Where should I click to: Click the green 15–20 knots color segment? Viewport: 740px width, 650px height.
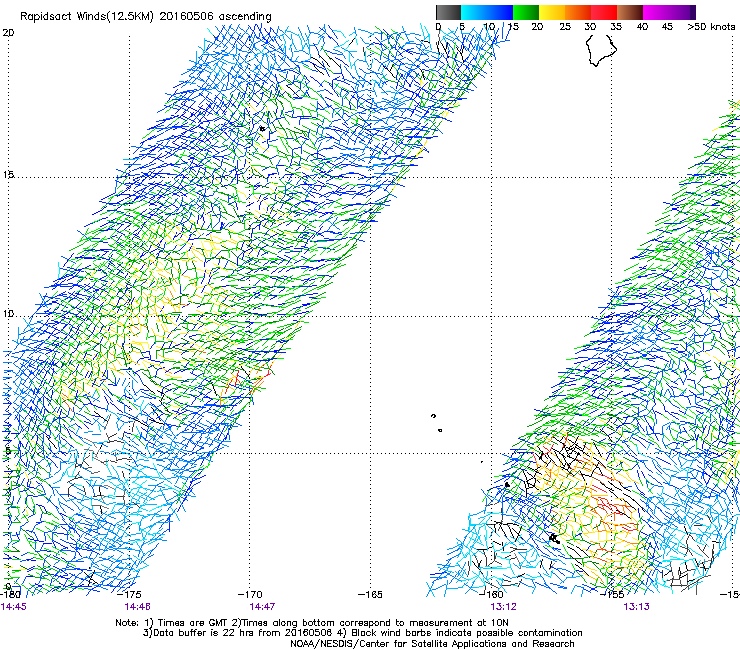click(x=526, y=12)
